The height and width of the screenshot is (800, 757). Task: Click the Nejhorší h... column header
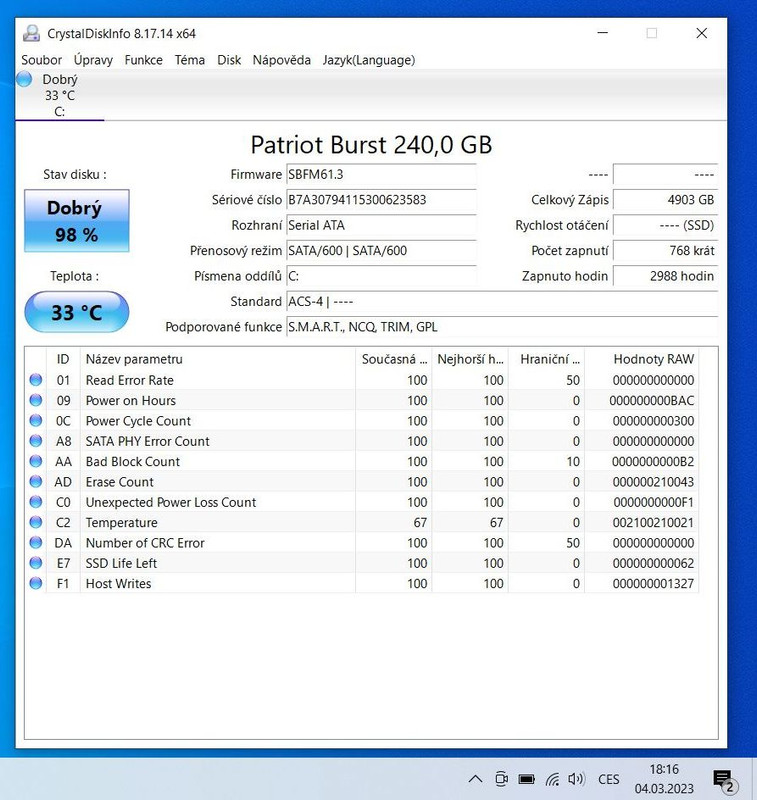(x=470, y=359)
